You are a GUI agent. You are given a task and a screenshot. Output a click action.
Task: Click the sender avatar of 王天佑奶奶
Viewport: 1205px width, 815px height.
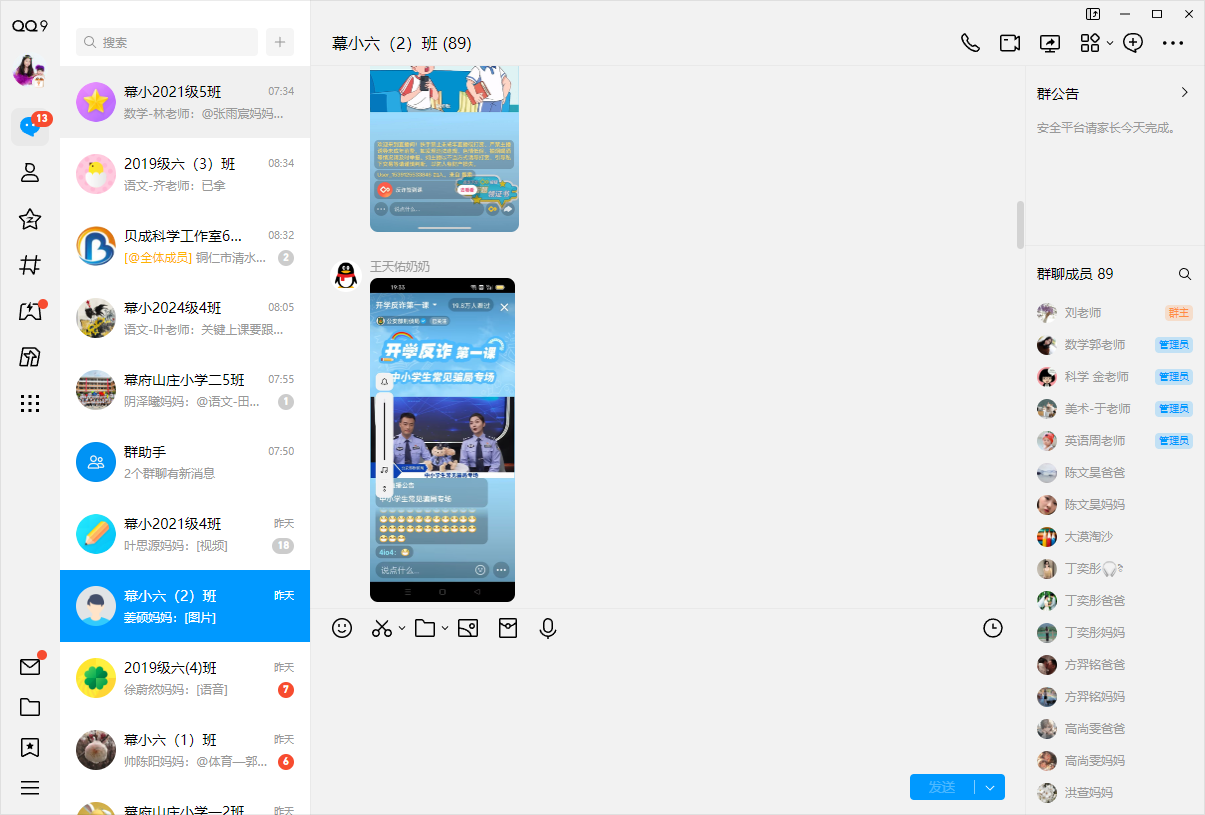tap(345, 275)
